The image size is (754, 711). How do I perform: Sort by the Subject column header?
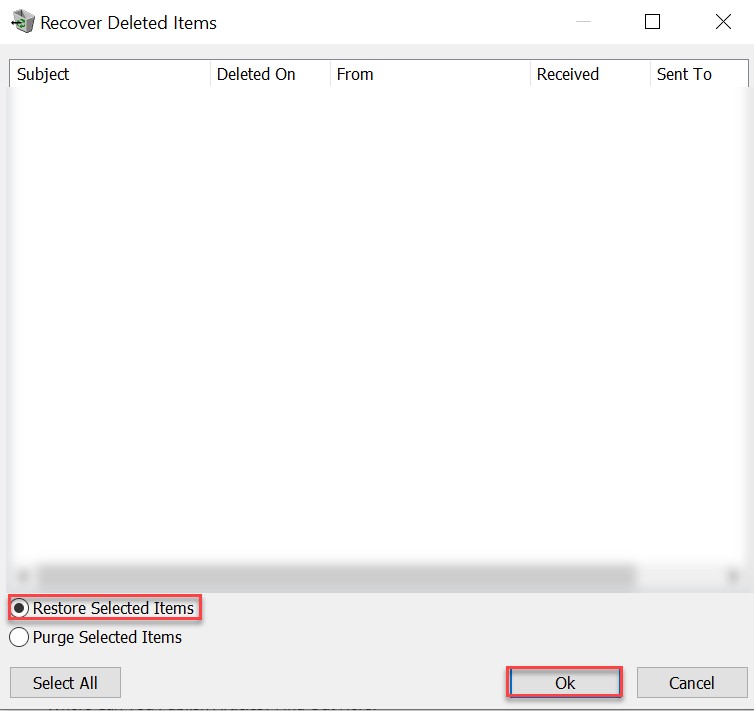click(110, 74)
